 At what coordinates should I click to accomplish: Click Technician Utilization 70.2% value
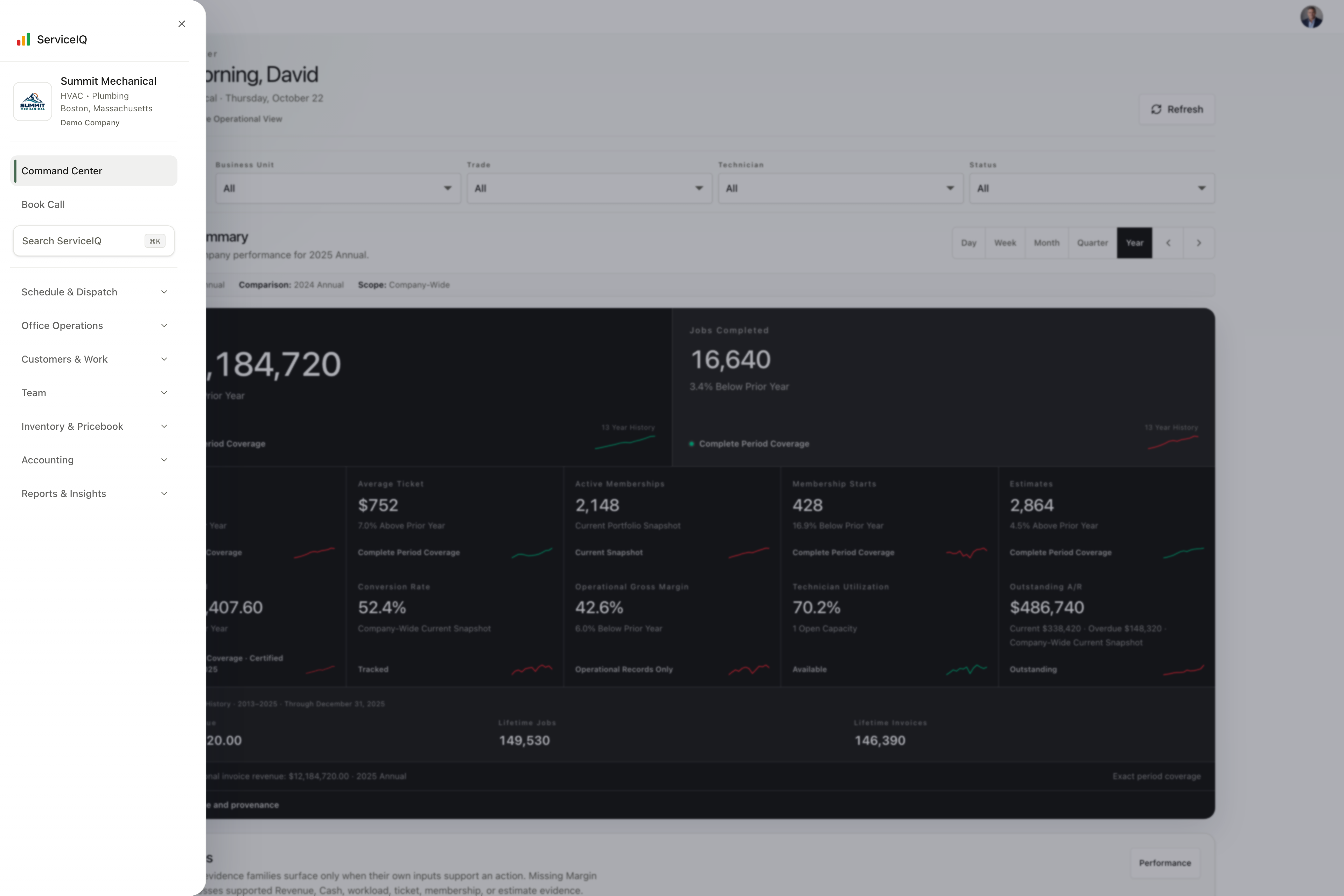click(816, 608)
